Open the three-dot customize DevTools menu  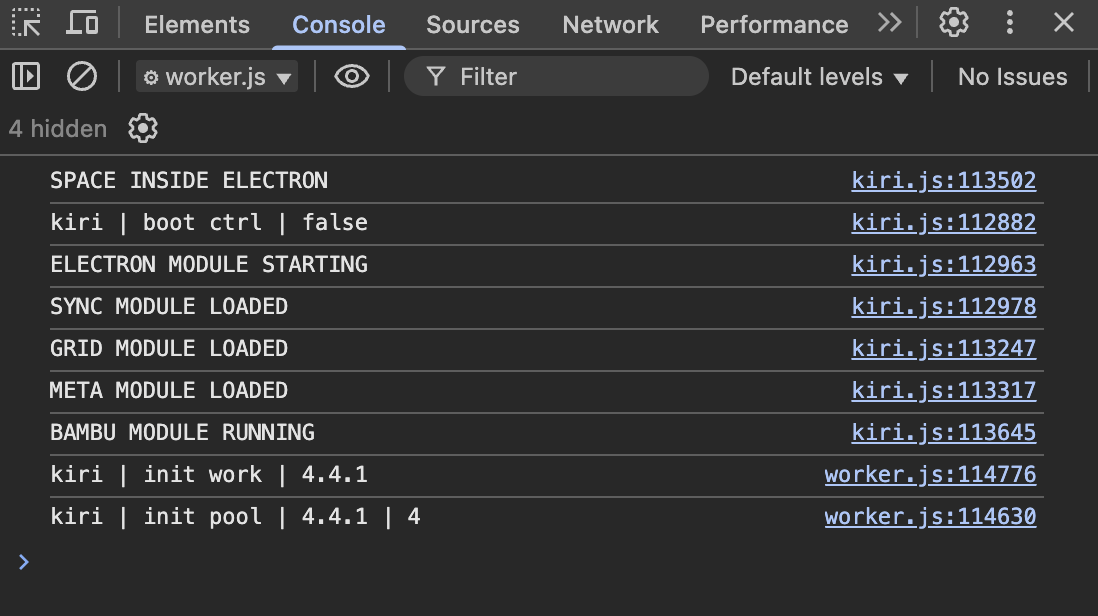click(1010, 23)
